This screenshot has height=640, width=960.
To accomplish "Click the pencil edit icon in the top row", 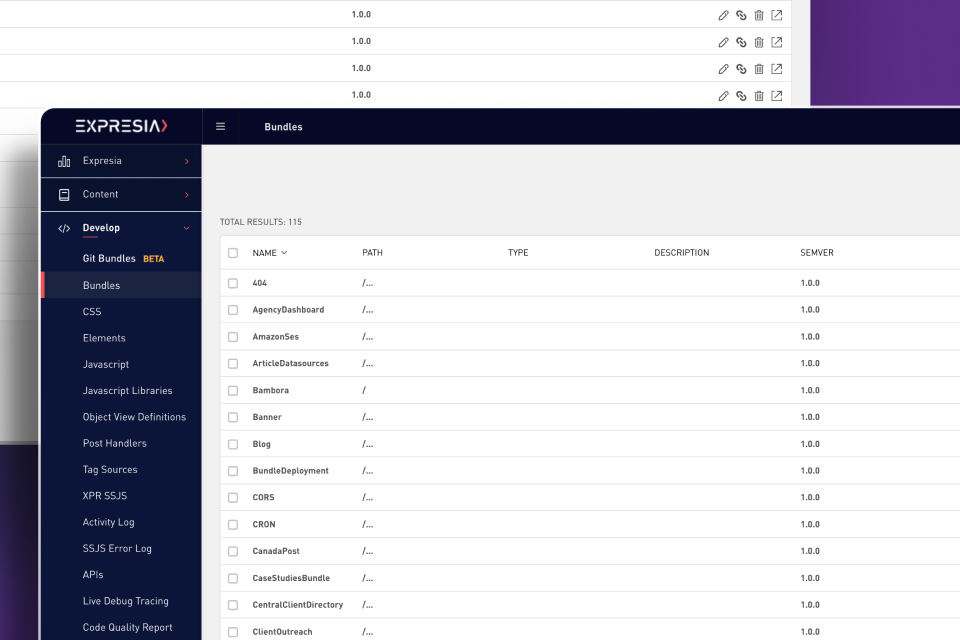I will click(723, 15).
